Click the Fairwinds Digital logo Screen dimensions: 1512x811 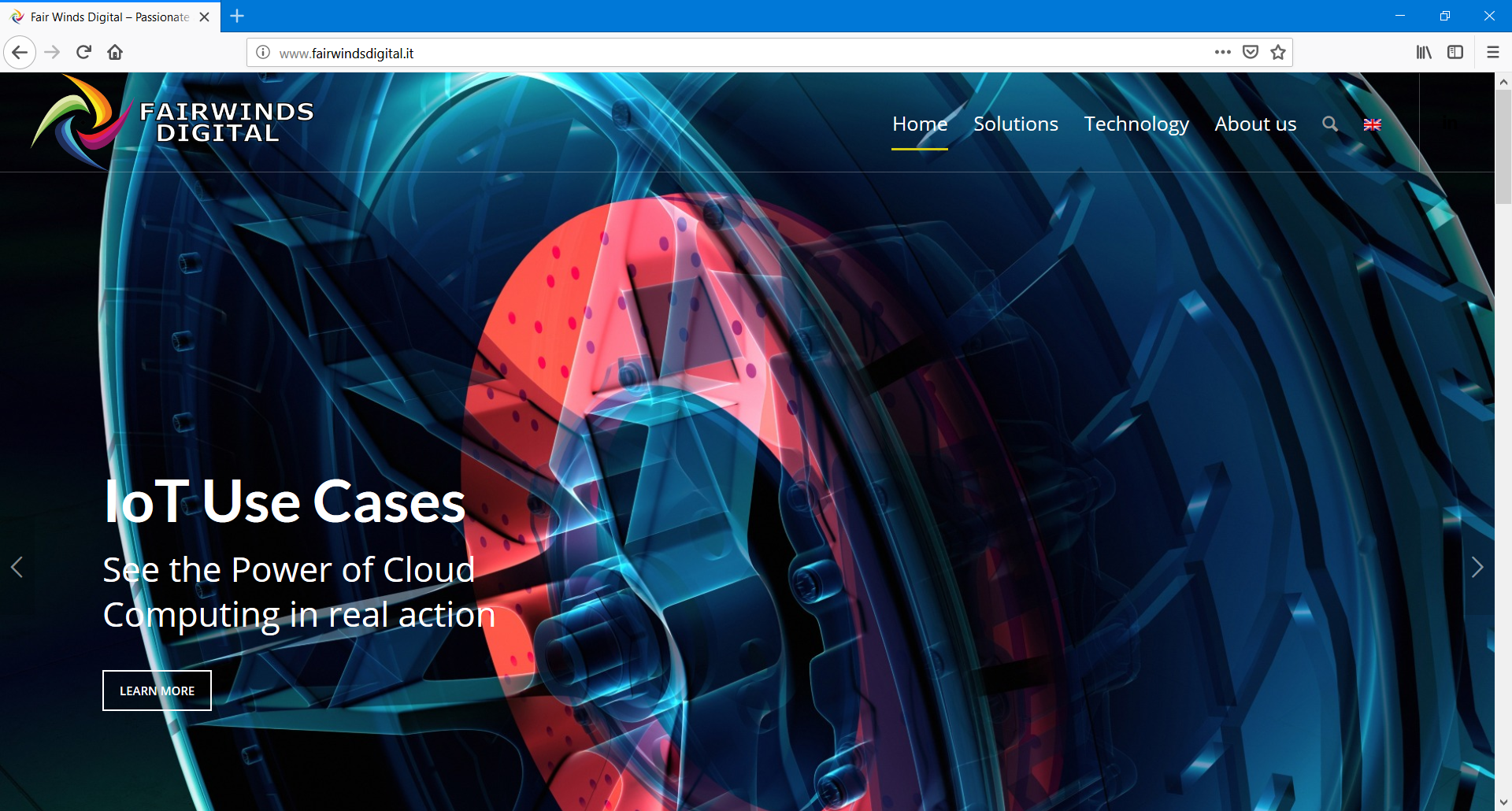pos(173,122)
